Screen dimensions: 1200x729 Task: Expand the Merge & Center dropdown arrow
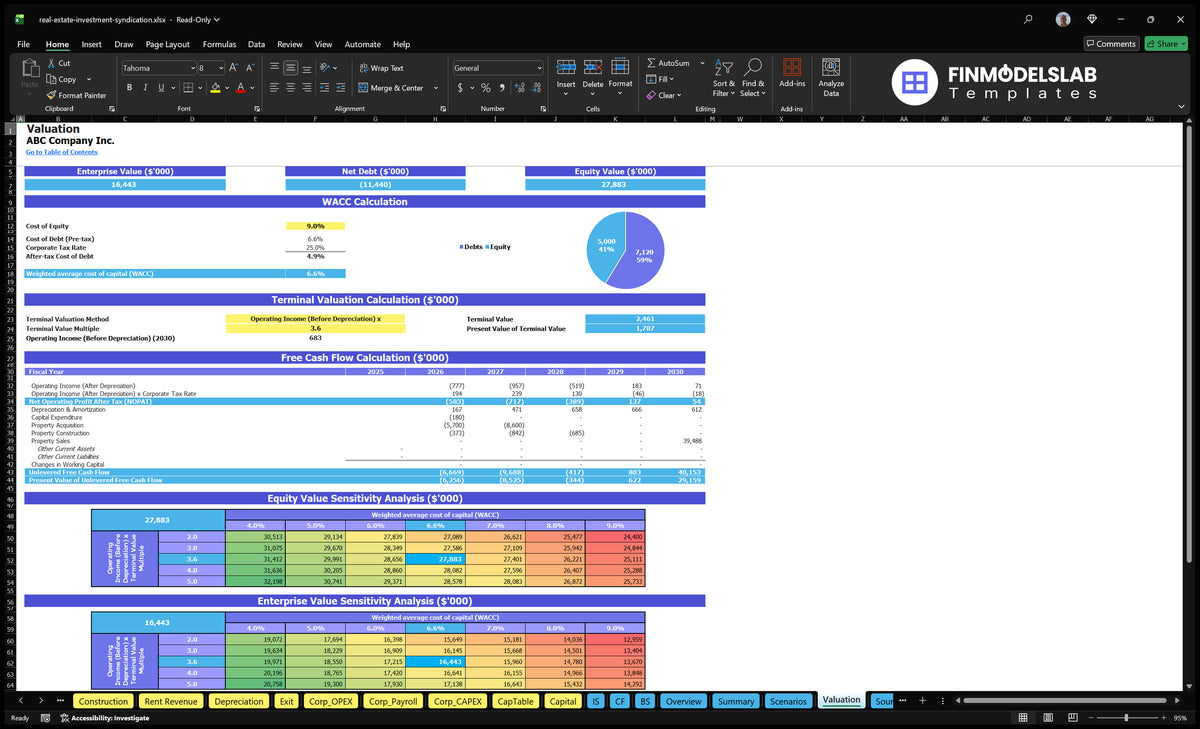coord(436,88)
